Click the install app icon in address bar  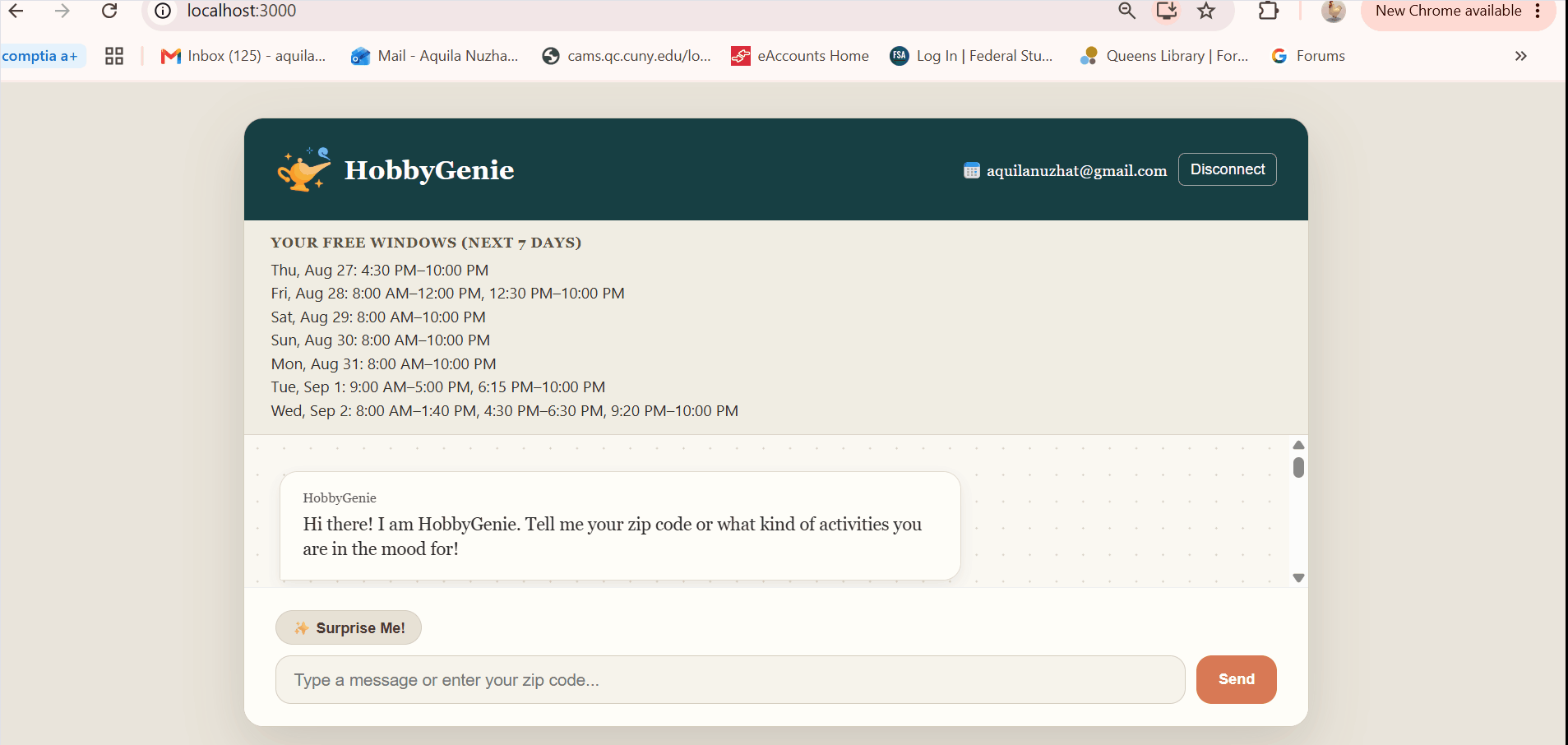tap(1167, 11)
